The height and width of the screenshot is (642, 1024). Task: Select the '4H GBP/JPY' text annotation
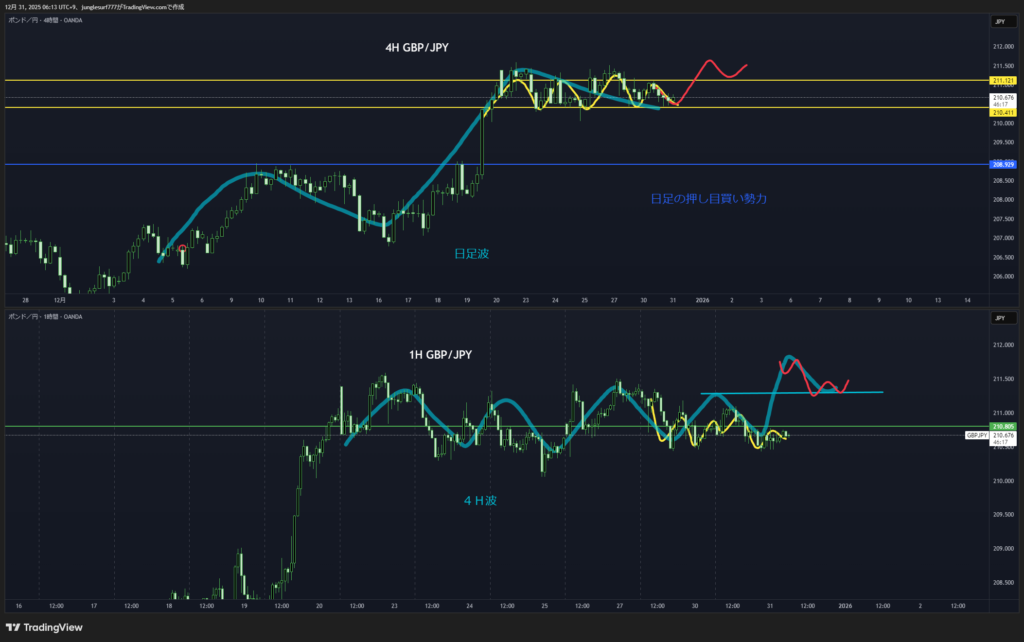pyautogui.click(x=415, y=47)
